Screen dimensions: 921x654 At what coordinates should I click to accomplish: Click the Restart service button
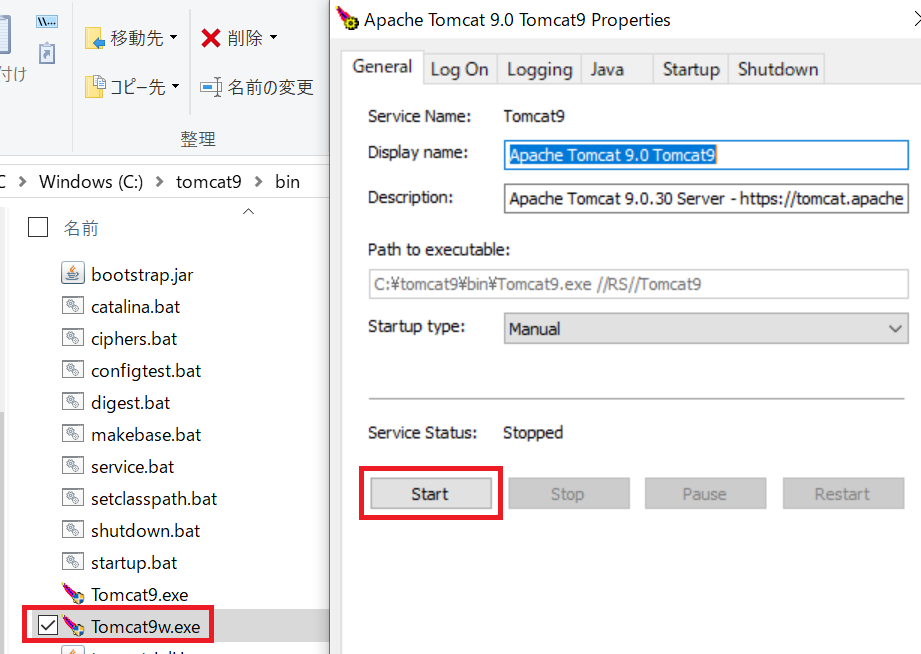click(843, 493)
